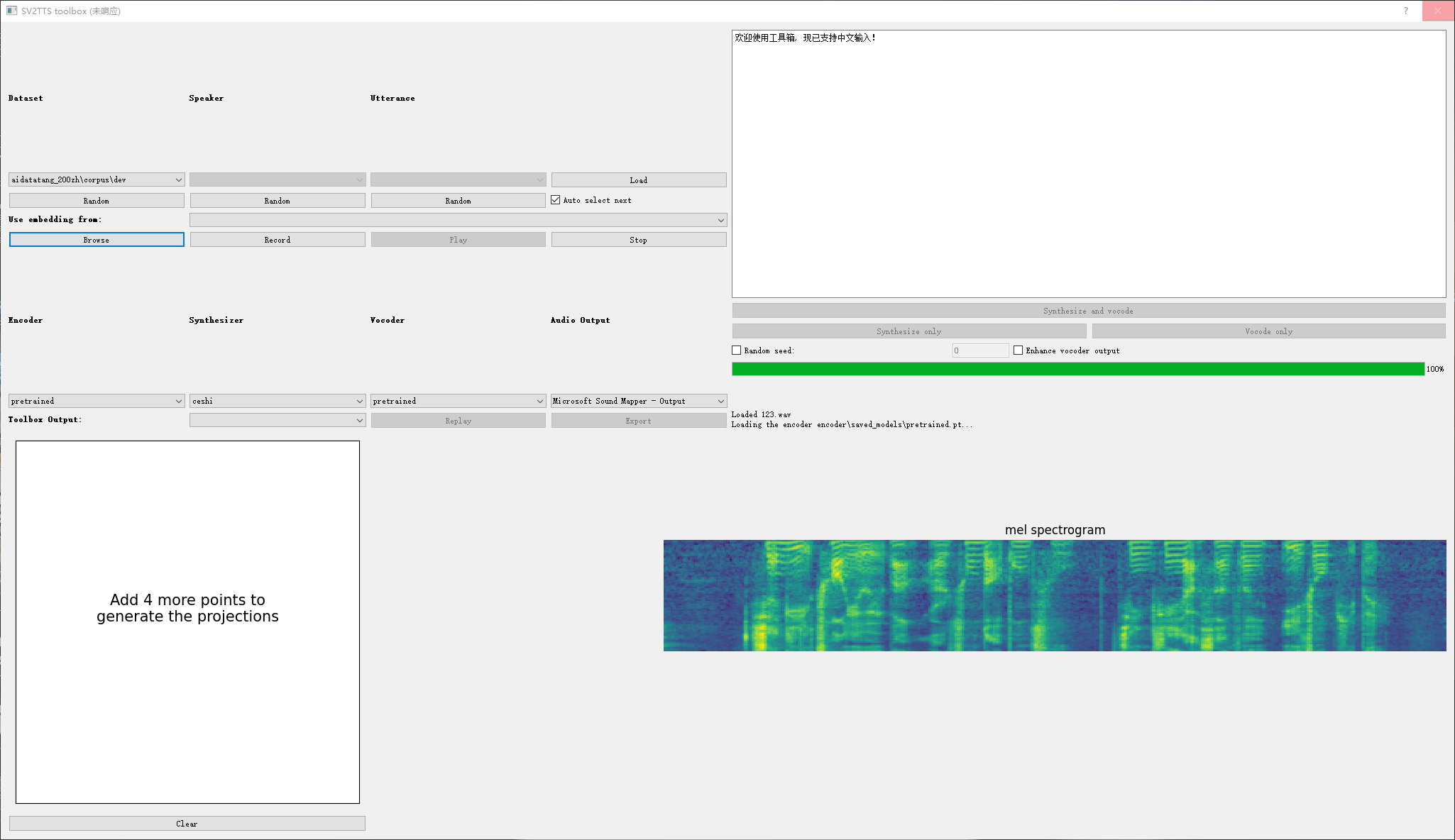Image resolution: width=1455 pixels, height=840 pixels.
Task: Click the Browse button for embeddings
Action: click(96, 239)
